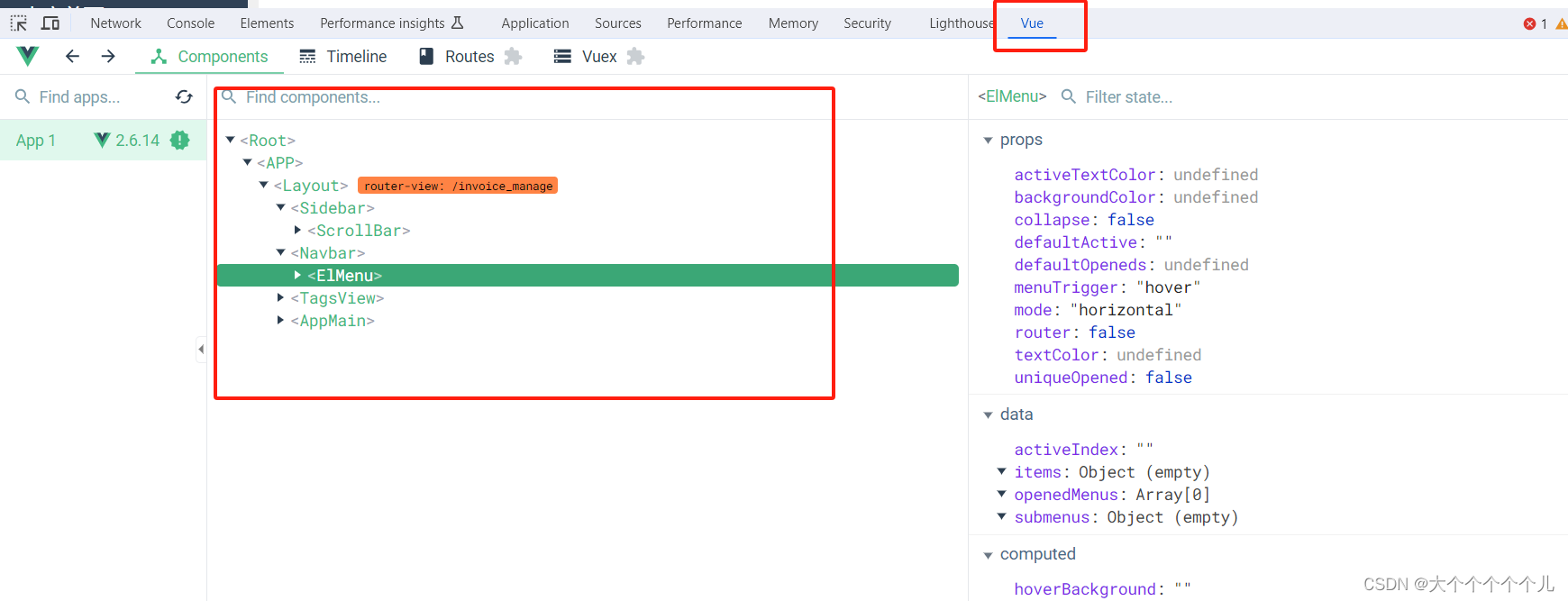Viewport: 1568px width, 601px height.
Task: Toggle the openedMenus array arrow
Action: pyautogui.click(x=1001, y=494)
